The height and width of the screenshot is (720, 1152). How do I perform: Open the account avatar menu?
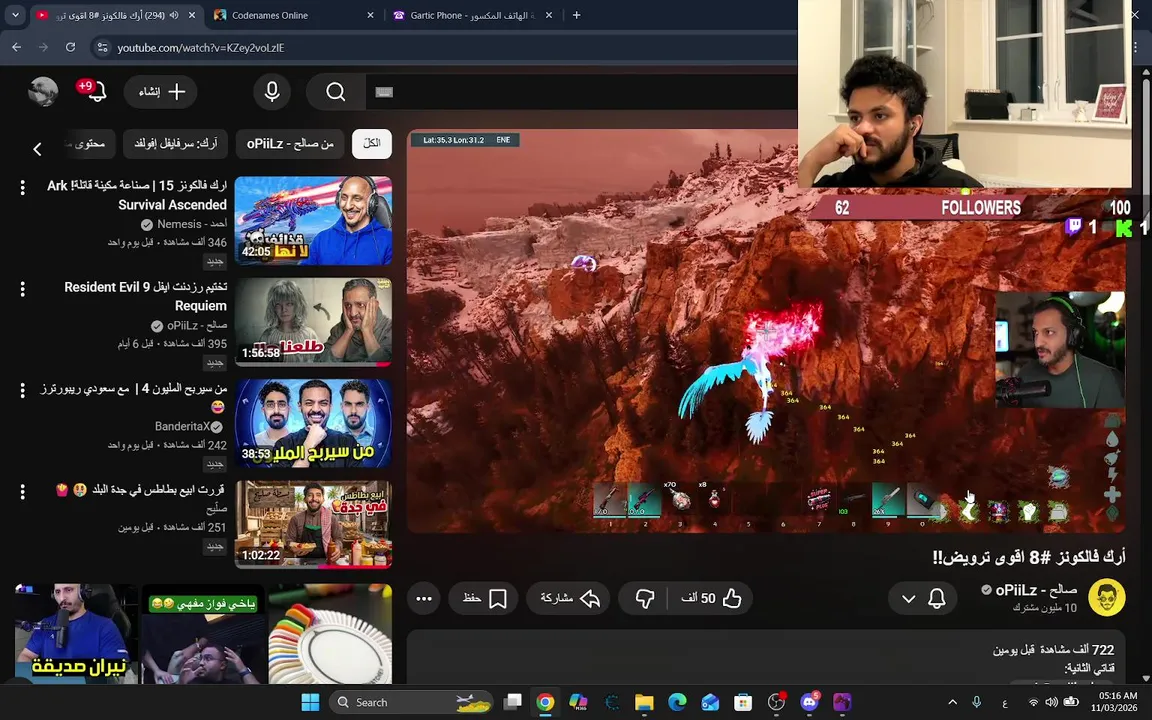pyautogui.click(x=43, y=92)
